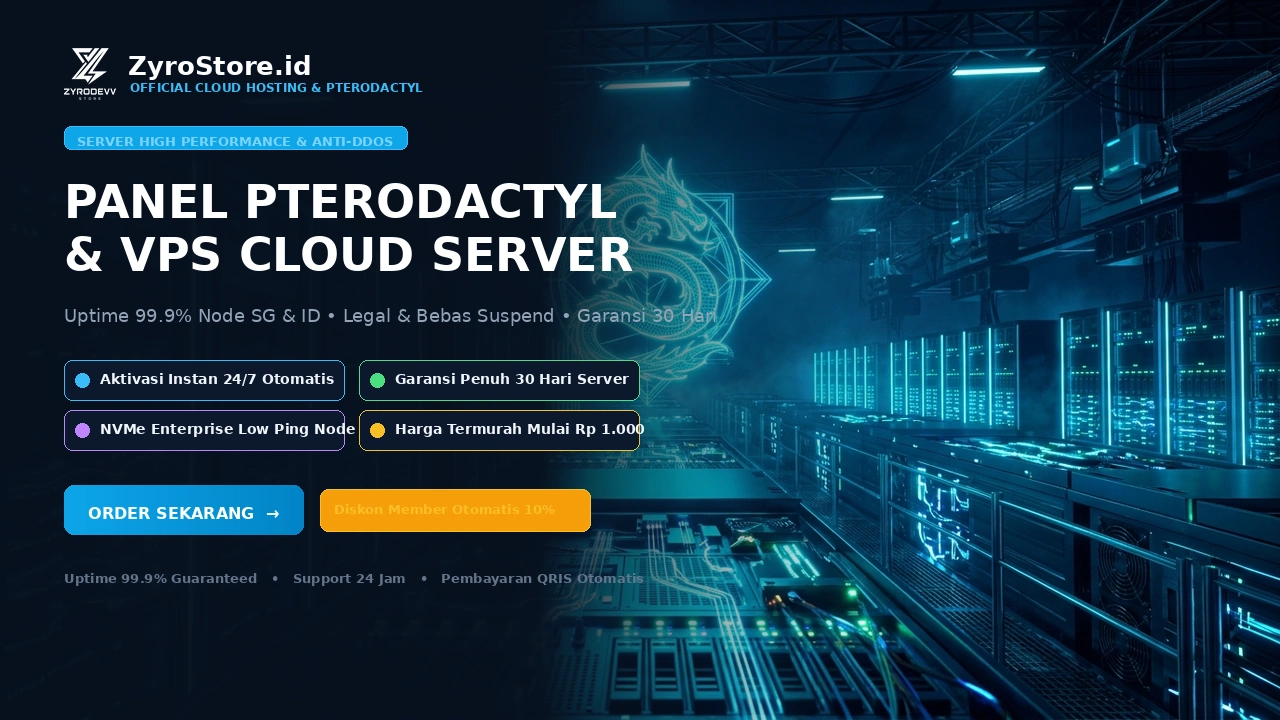
Task: Click the Uptime 99.9% Guaranteed footer text
Action: [x=160, y=579]
